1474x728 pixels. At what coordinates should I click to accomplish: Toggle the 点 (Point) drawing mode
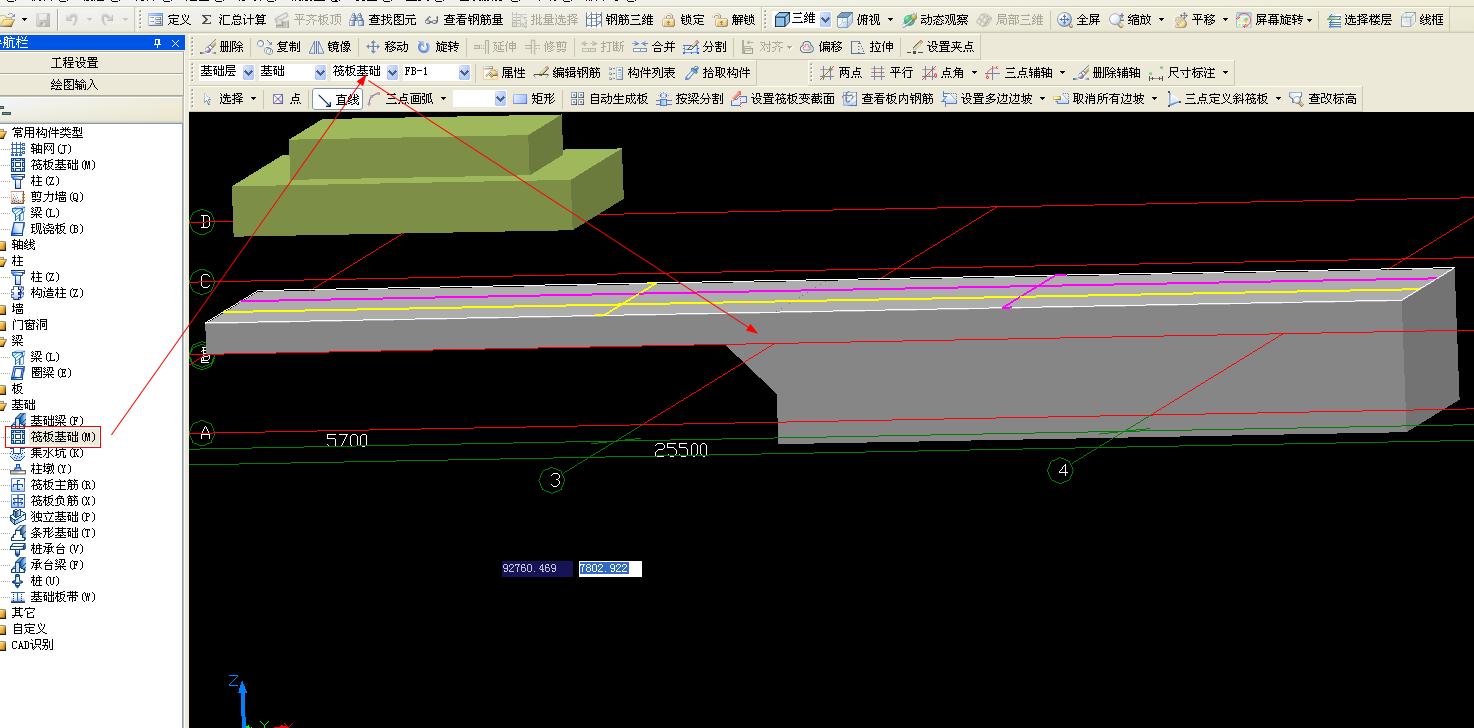point(287,99)
